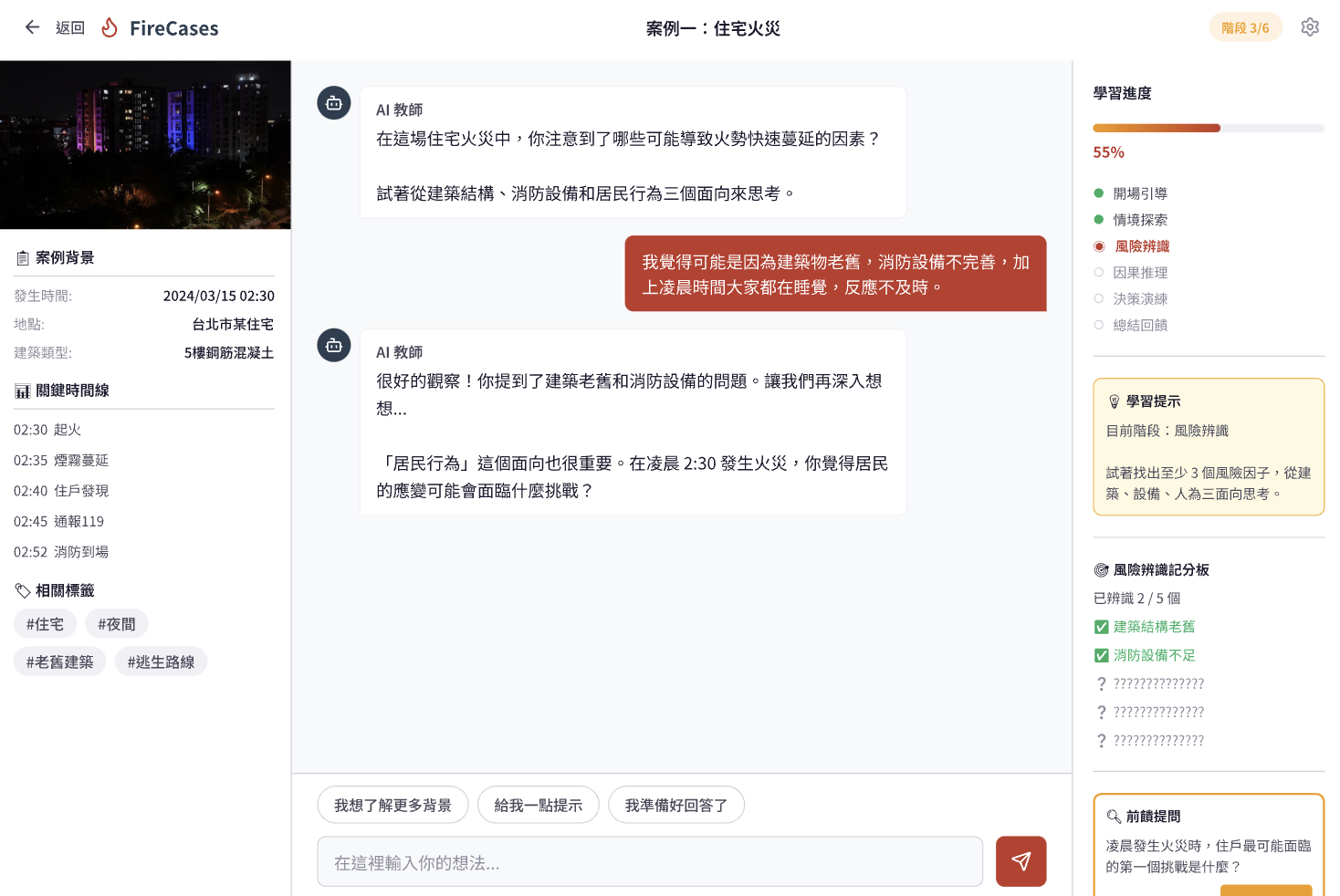
Task: Click the #逃生路線 tag
Action: (x=161, y=662)
